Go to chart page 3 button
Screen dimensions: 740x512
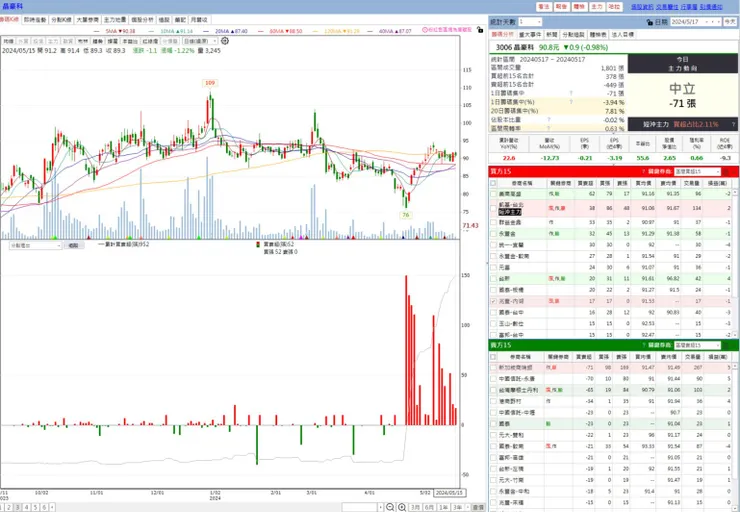coord(17,507)
